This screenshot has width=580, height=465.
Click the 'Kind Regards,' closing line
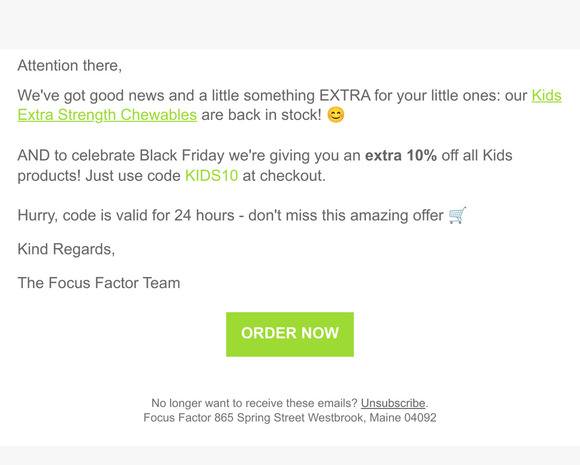(x=66, y=249)
